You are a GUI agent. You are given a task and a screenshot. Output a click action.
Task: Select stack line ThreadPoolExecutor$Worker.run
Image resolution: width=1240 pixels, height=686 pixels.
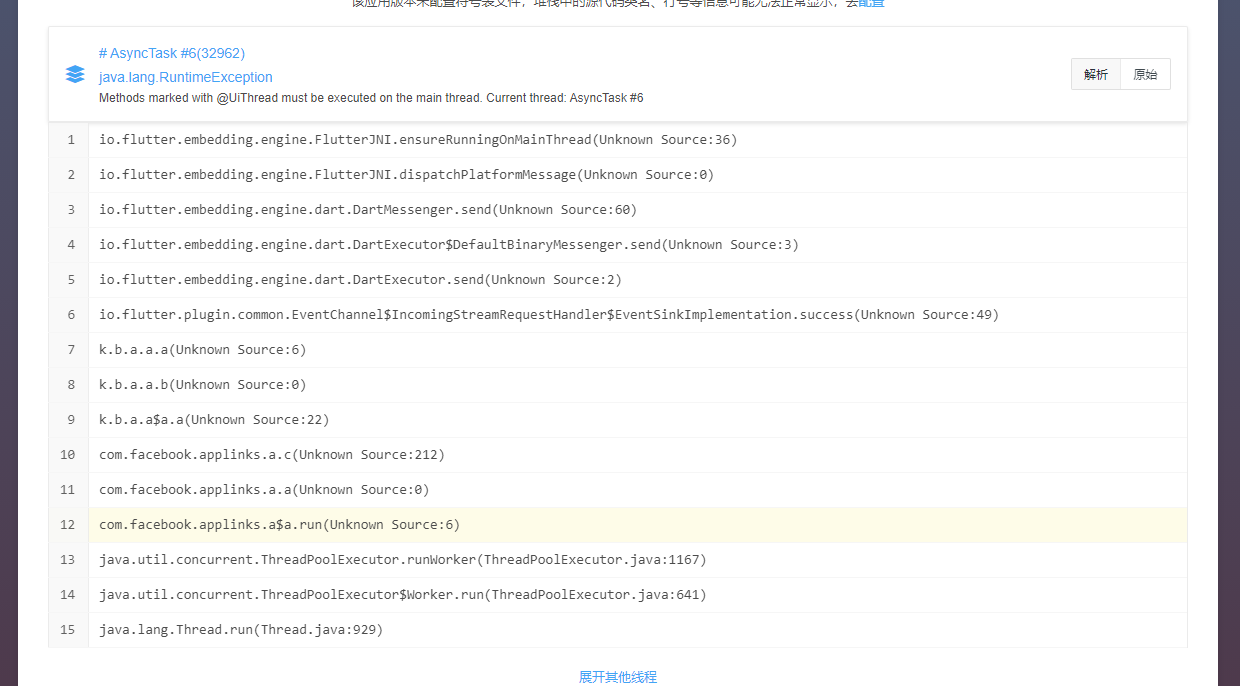click(638, 595)
